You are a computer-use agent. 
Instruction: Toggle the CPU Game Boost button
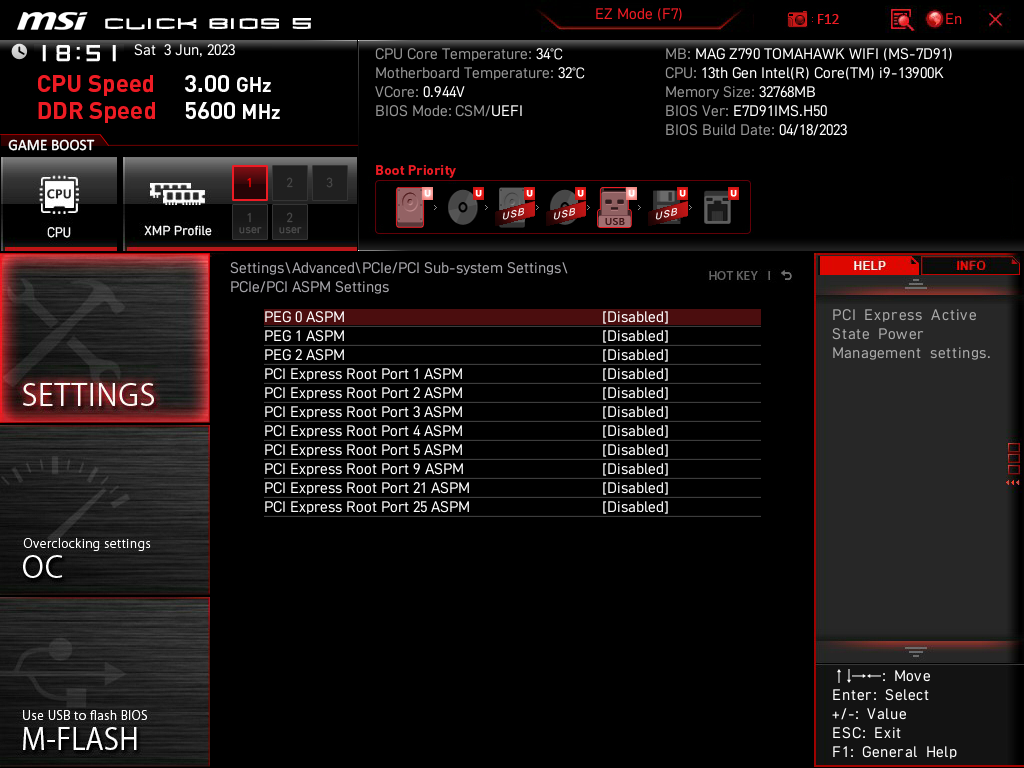pyautogui.click(x=59, y=203)
